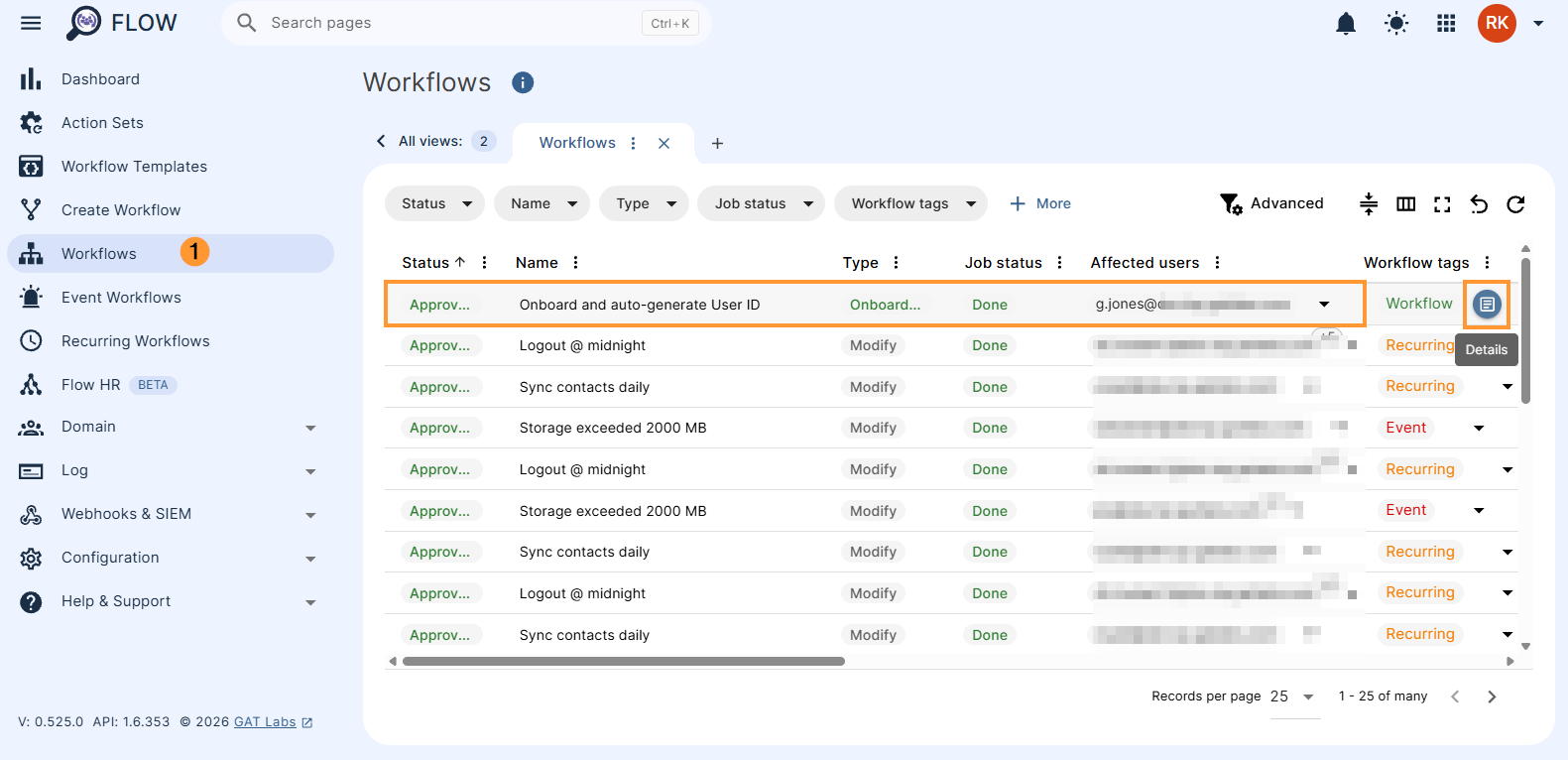Open notifications bell
The width and height of the screenshot is (1568, 760).
click(1346, 23)
